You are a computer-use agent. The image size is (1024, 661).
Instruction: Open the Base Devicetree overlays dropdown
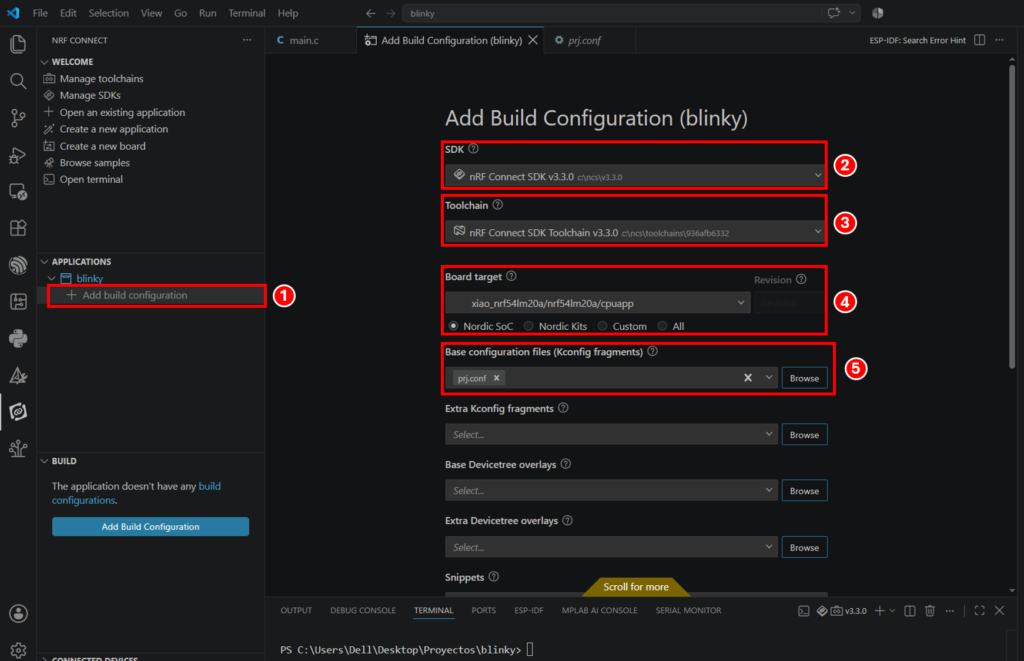pos(611,491)
